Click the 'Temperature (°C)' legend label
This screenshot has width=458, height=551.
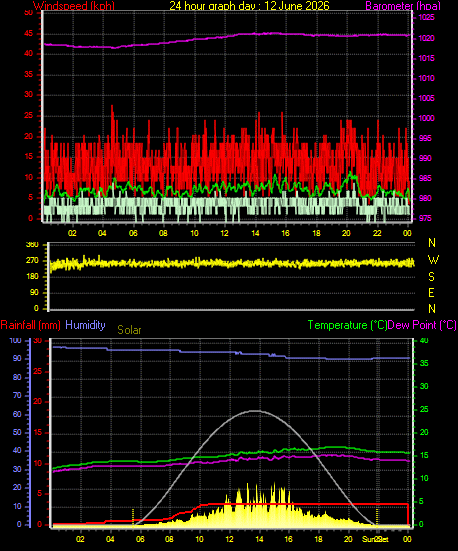[x=347, y=325]
